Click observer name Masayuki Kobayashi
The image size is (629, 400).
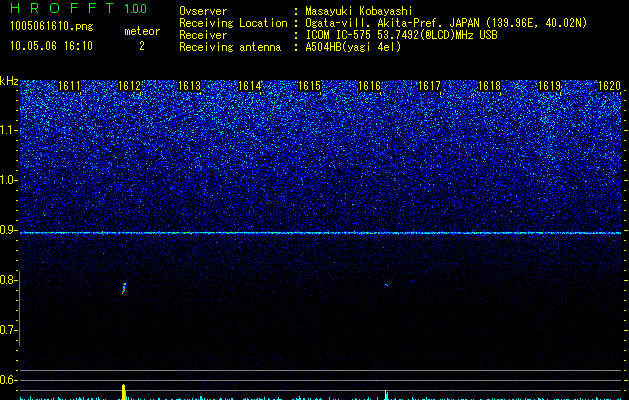click(x=359, y=11)
